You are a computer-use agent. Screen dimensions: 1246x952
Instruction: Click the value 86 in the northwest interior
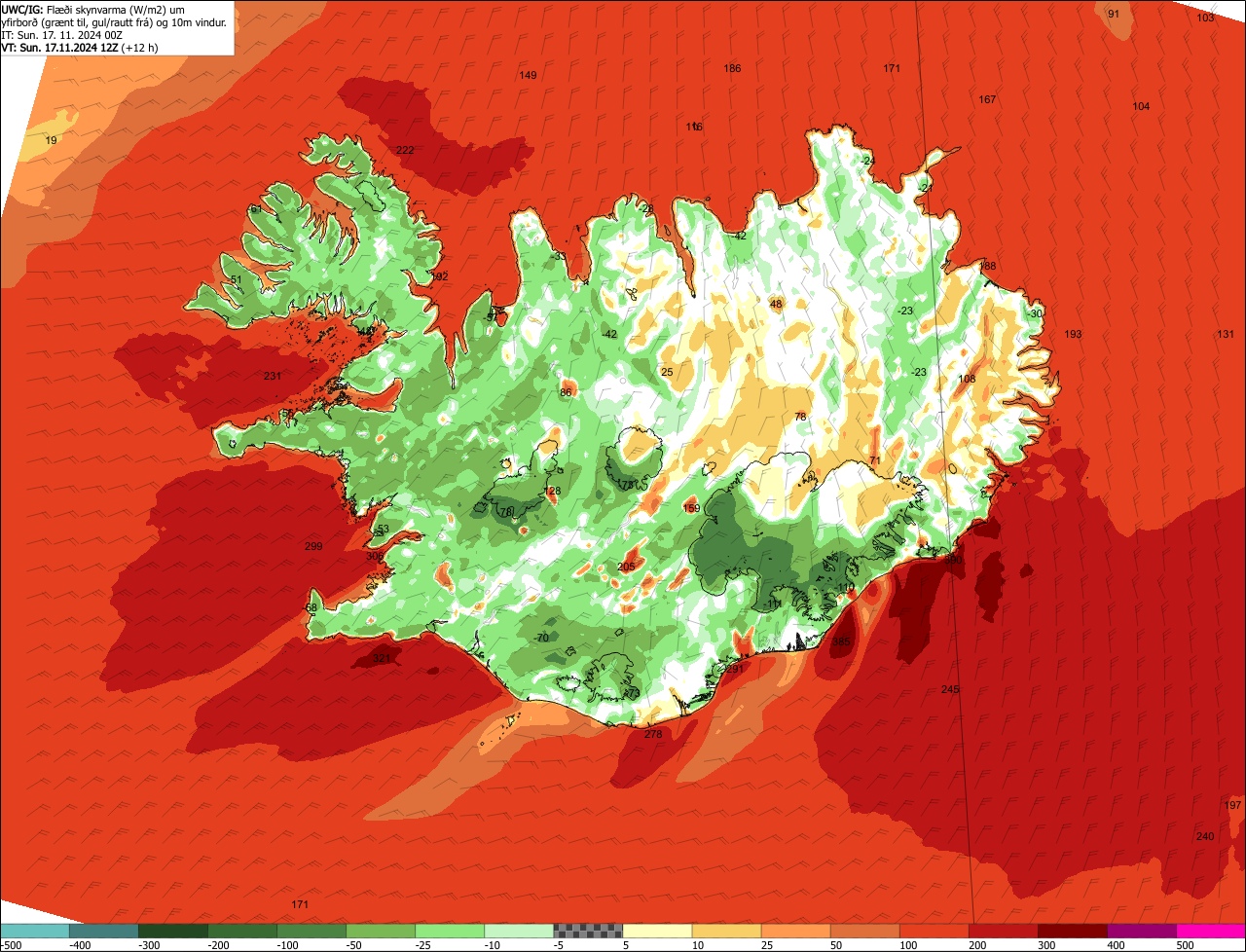tap(566, 393)
